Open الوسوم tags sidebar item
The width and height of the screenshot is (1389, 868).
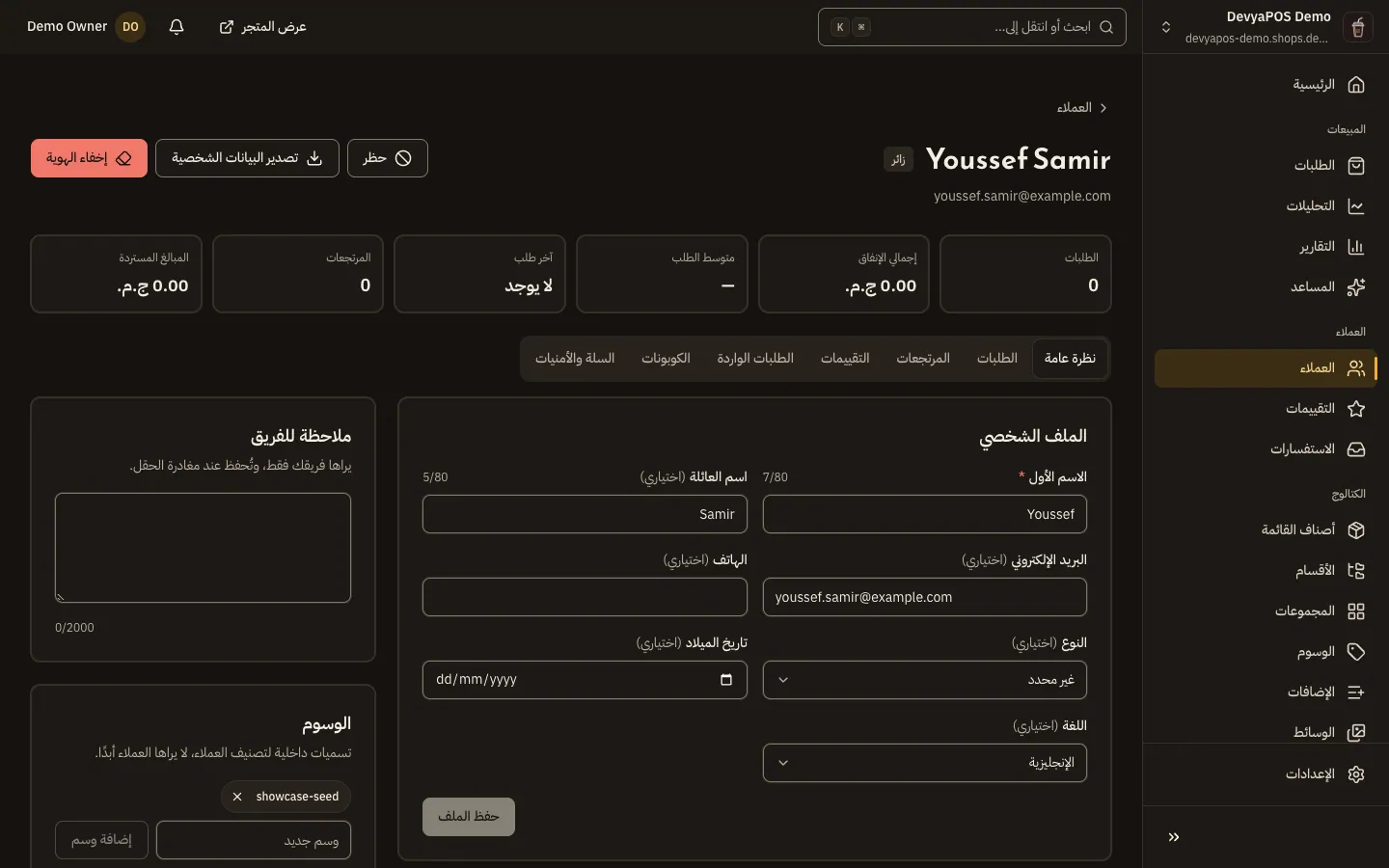click(x=1266, y=652)
